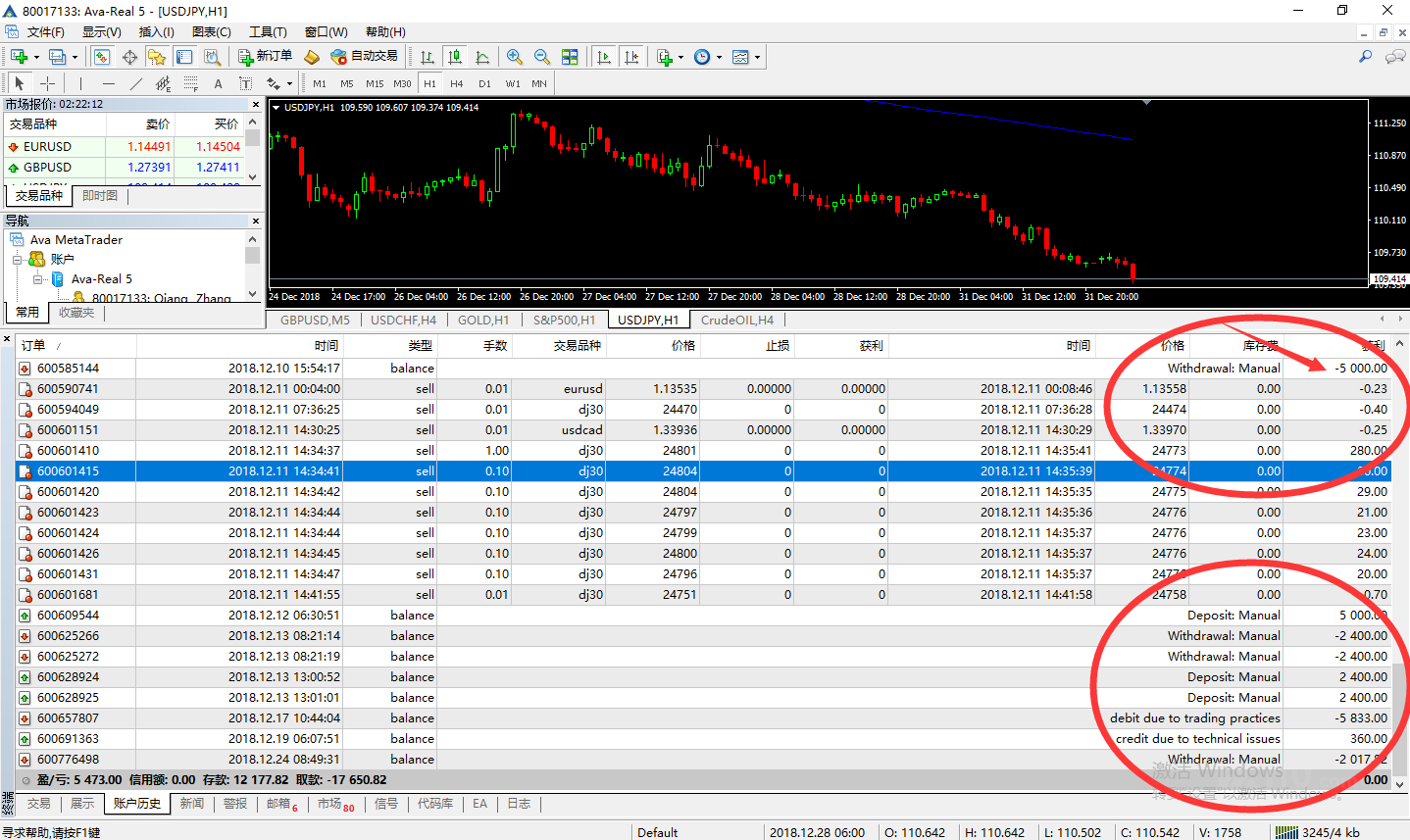Image resolution: width=1410 pixels, height=840 pixels.
Task: Select the text label tool
Action: (x=245, y=83)
